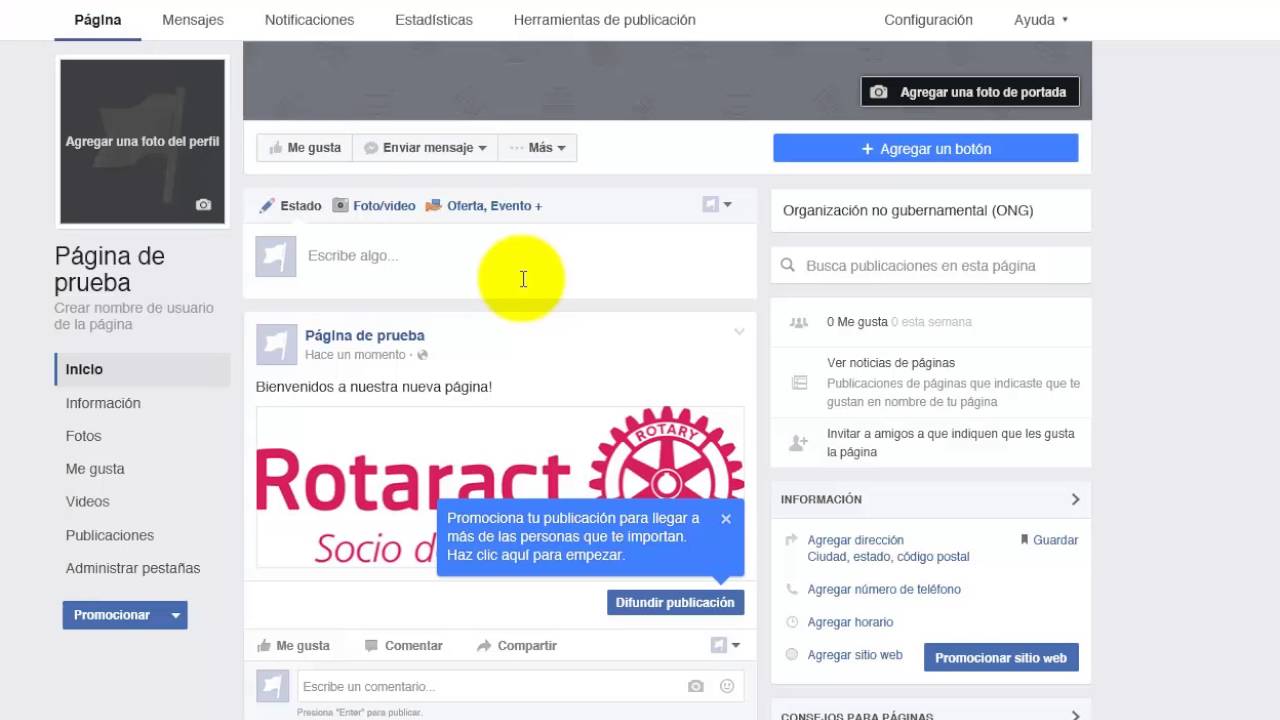
Task: Click the people icon beside 0 Me gusta
Action: point(798,322)
